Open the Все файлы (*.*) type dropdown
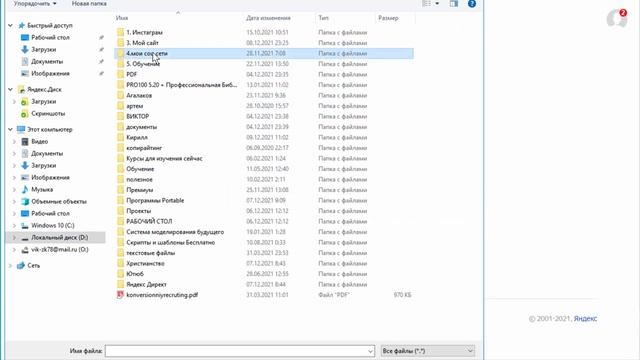This screenshot has width=640, height=360. coord(427,351)
